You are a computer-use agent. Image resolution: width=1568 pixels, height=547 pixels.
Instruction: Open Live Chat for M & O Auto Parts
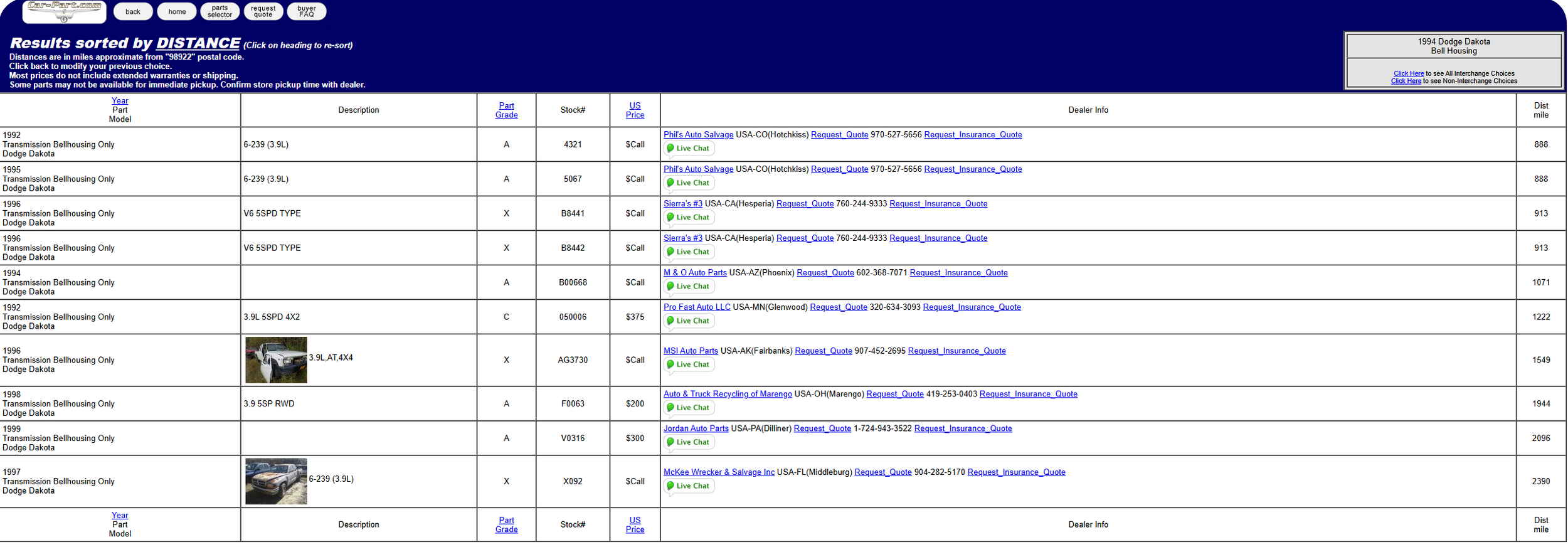coord(689,287)
